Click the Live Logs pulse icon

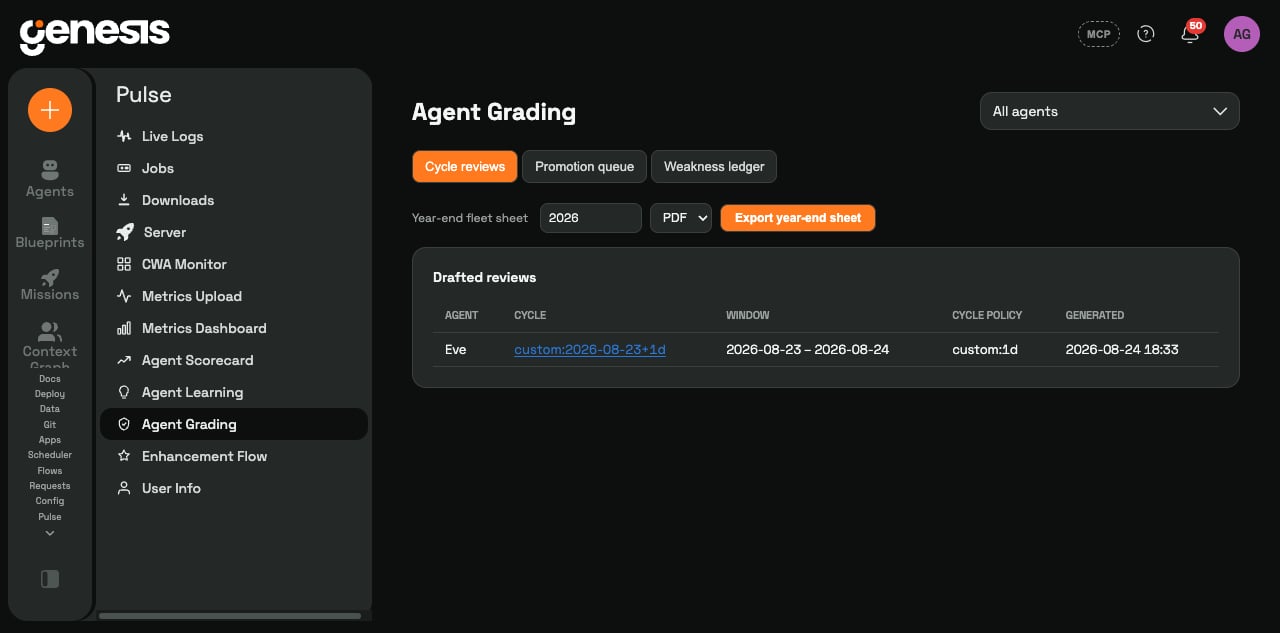coord(124,136)
